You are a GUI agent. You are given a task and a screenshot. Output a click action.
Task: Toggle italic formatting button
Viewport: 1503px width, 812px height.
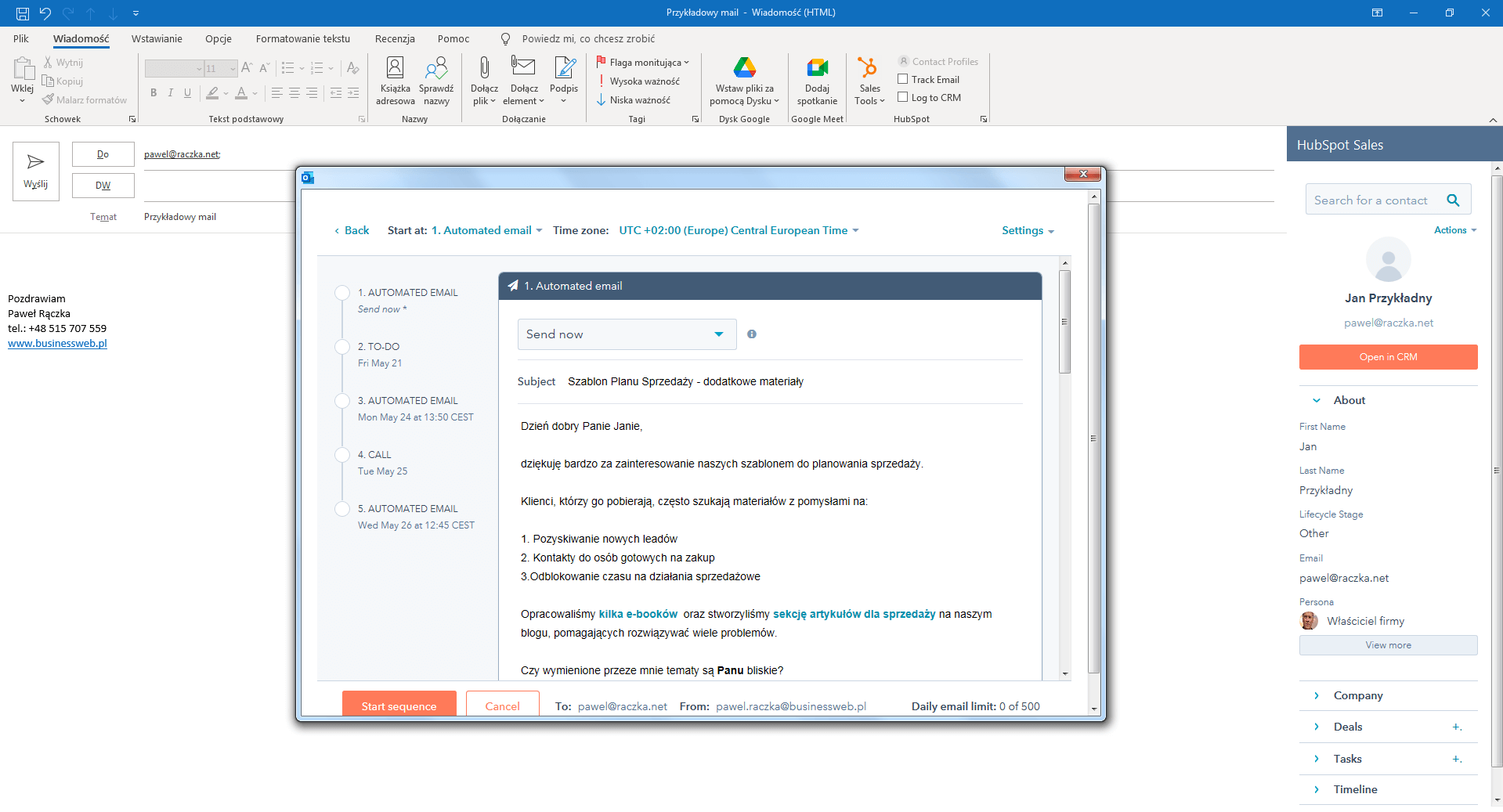point(171,93)
